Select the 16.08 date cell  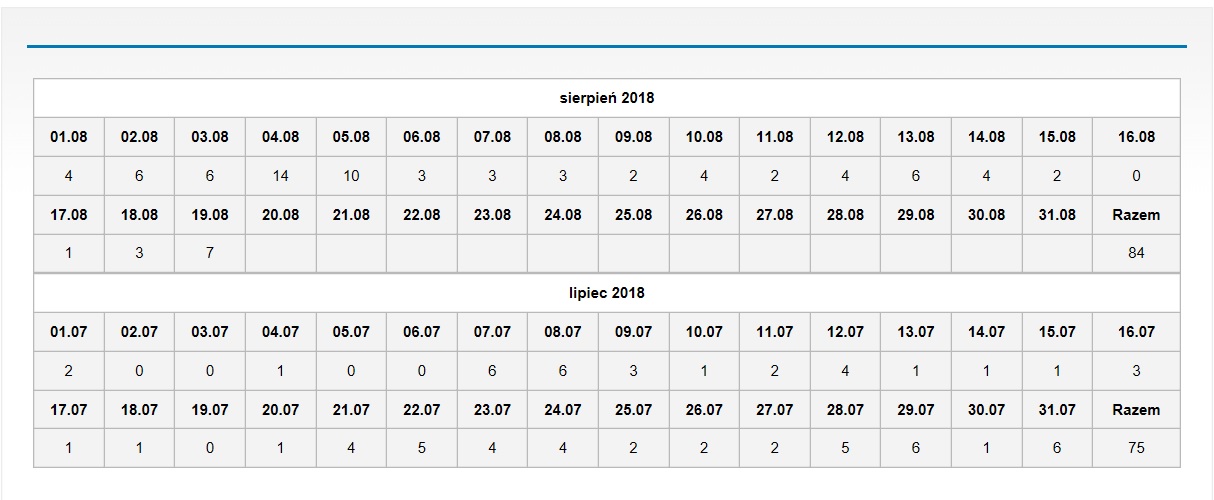click(x=1136, y=137)
